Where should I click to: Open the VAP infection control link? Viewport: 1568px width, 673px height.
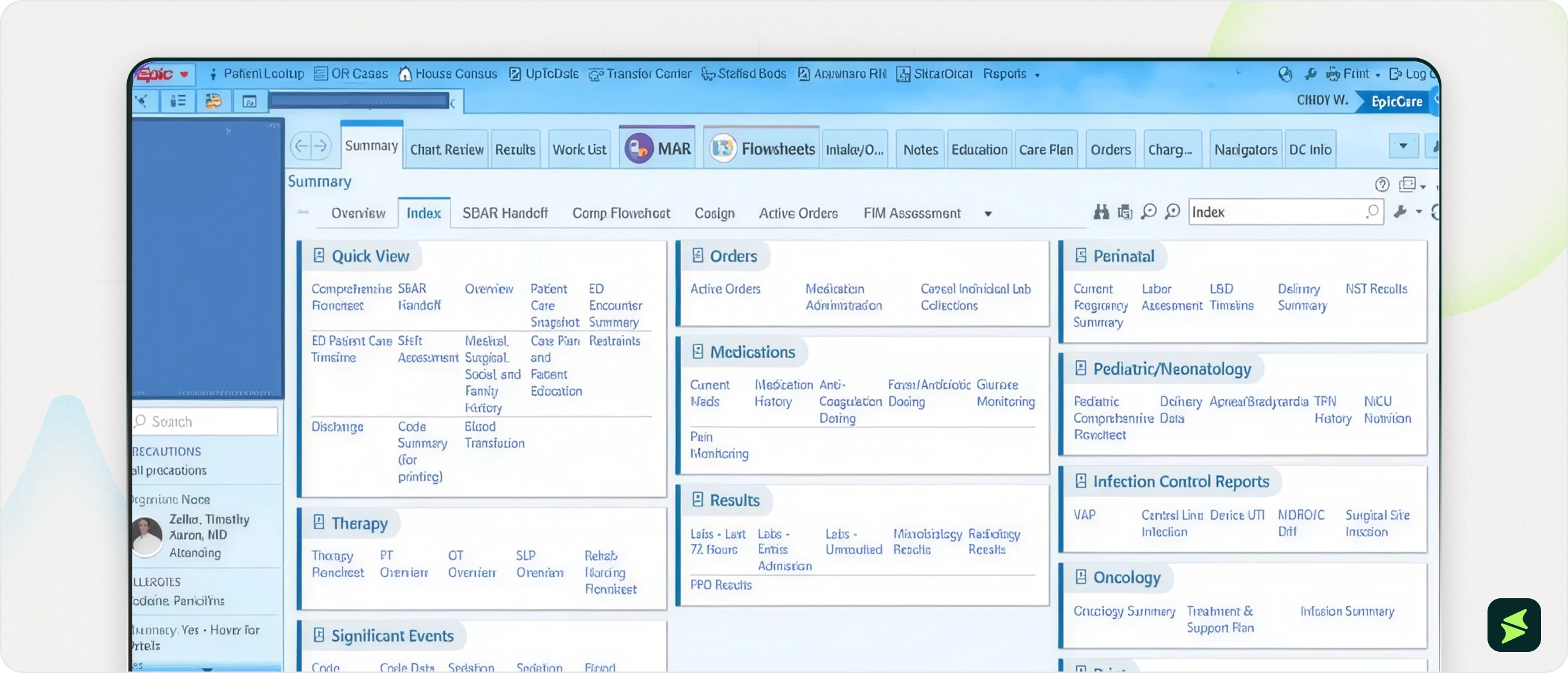[1084, 515]
